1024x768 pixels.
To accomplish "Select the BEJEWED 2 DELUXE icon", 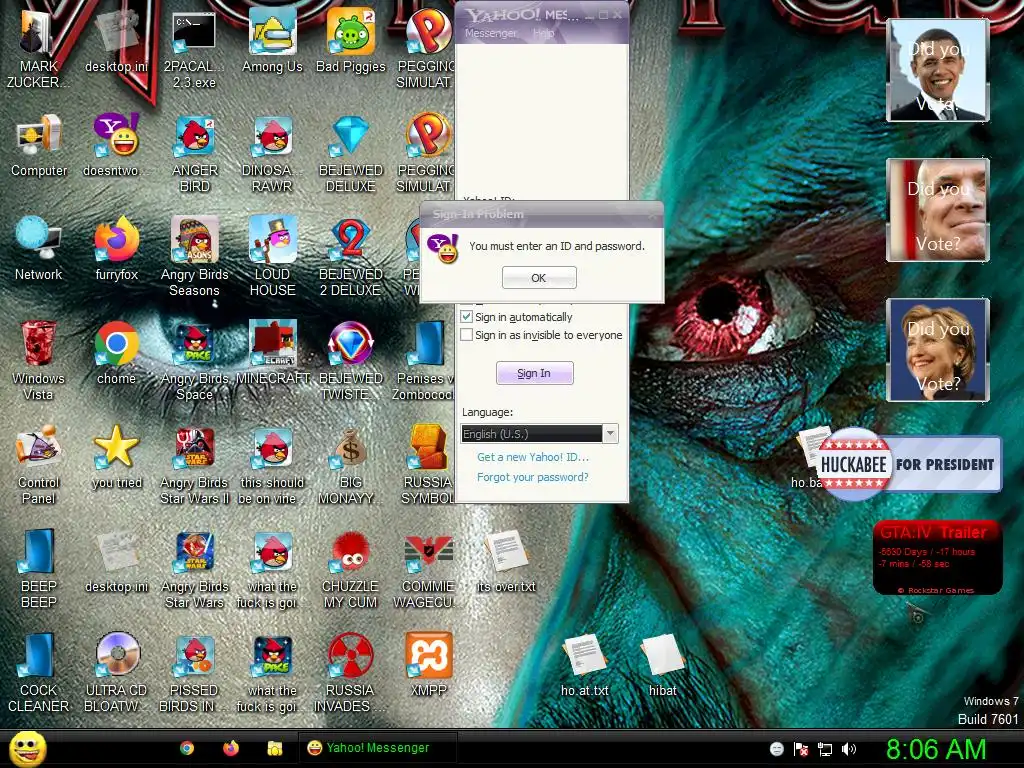I will click(351, 256).
